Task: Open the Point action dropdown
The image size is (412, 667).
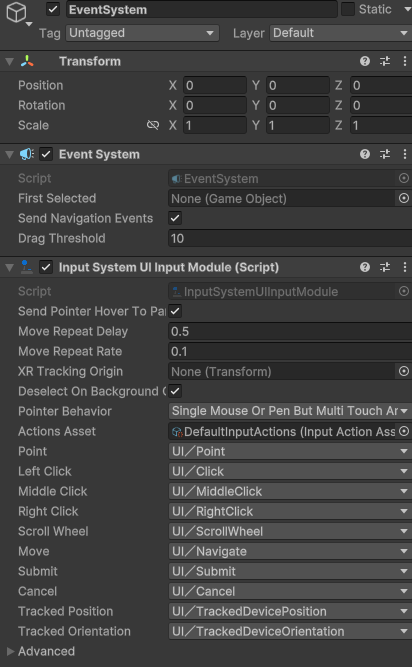Action: tap(290, 451)
